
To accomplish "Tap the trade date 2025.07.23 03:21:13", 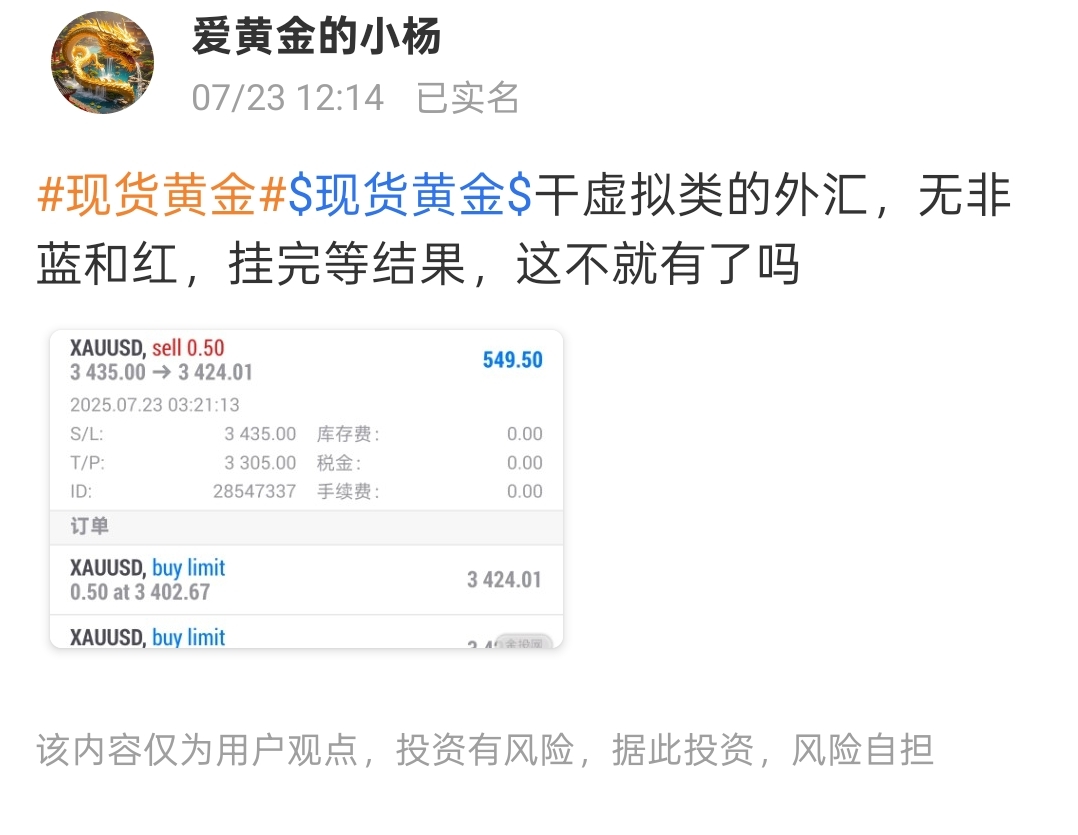I will tap(155, 404).
